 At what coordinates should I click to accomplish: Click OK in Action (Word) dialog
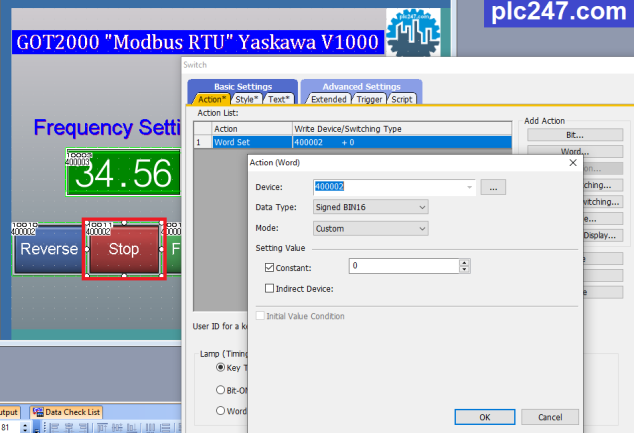pyautogui.click(x=485, y=417)
